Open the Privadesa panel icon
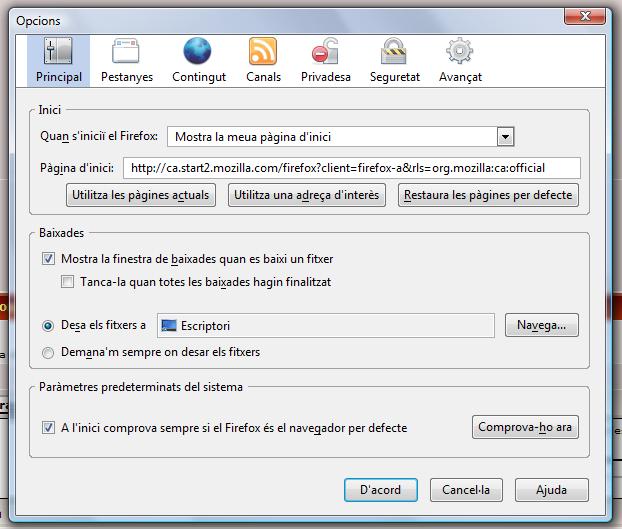Image resolution: width=622 pixels, height=529 pixels. [x=325, y=52]
